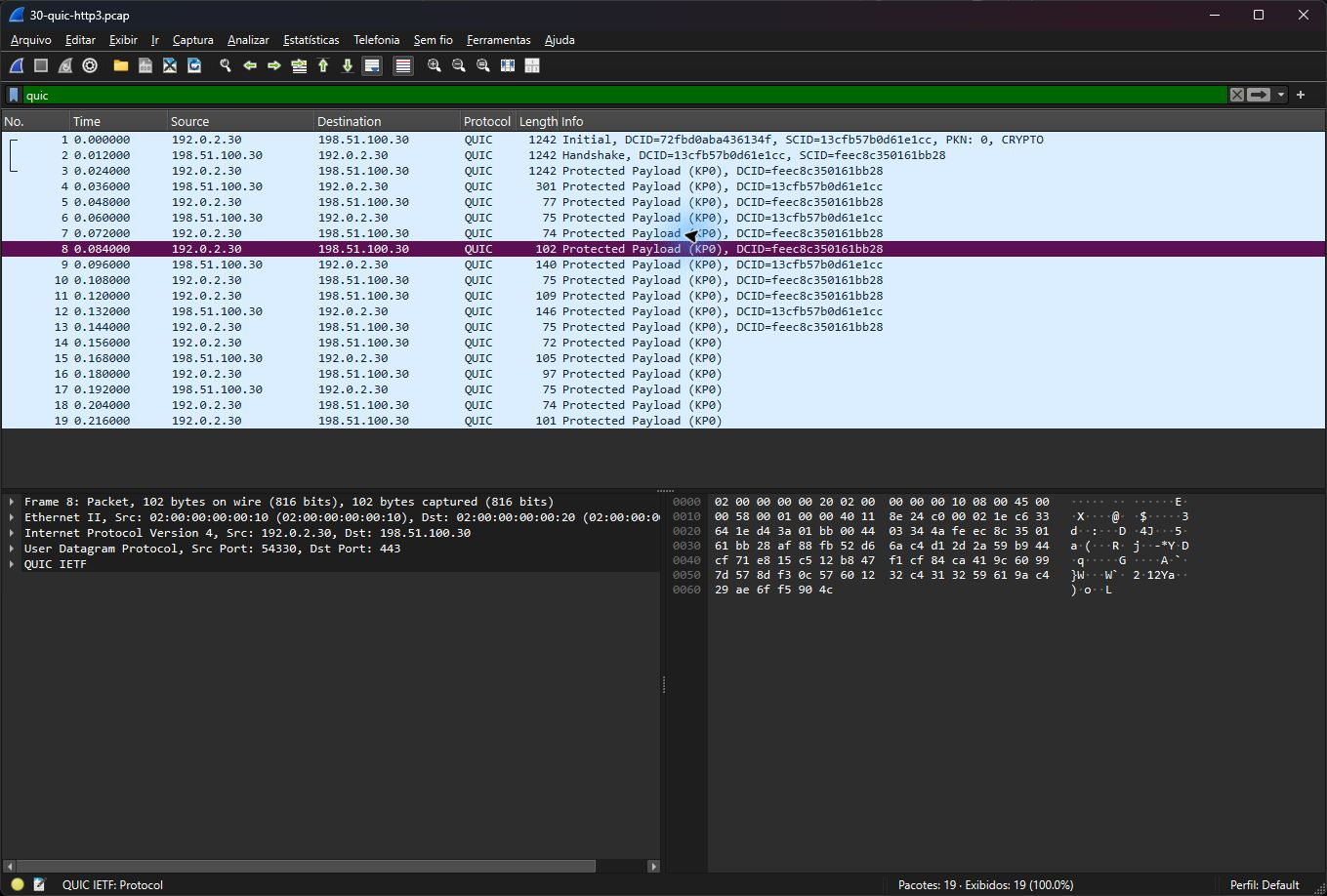This screenshot has width=1327, height=896.
Task: Select packet 2 Handshake row
Action: (x=663, y=155)
